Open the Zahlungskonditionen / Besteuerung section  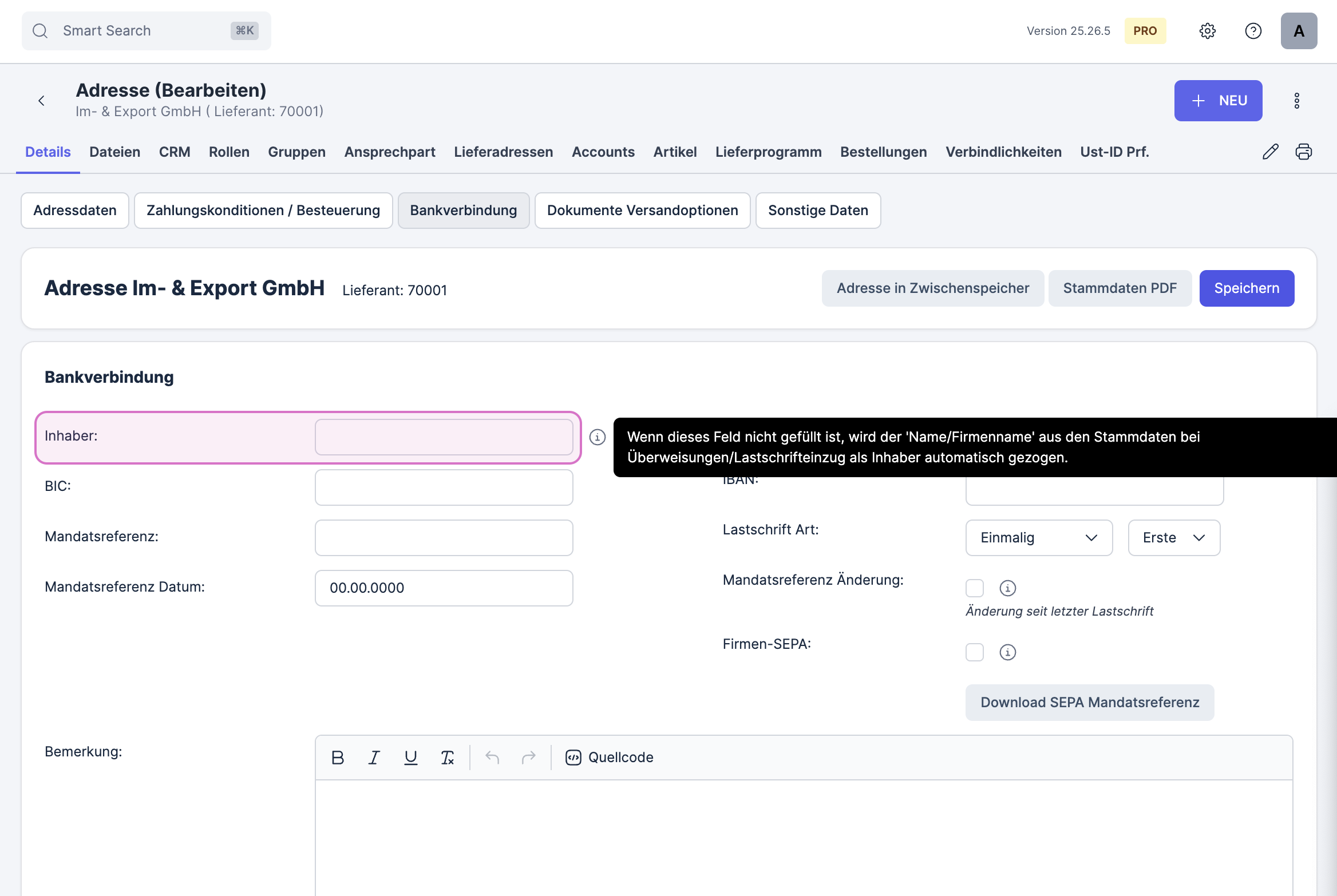pos(263,211)
